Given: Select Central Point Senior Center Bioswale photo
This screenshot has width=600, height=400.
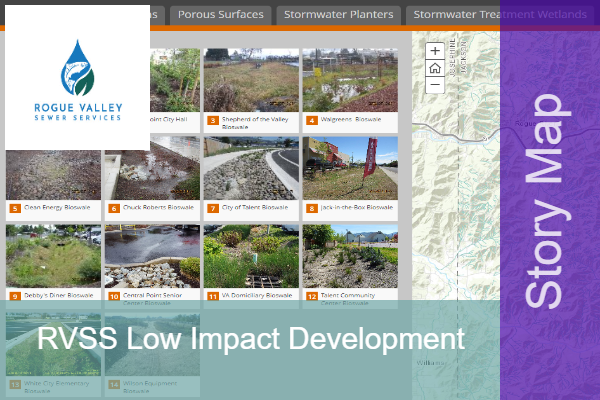Looking at the screenshot, I should click(152, 256).
